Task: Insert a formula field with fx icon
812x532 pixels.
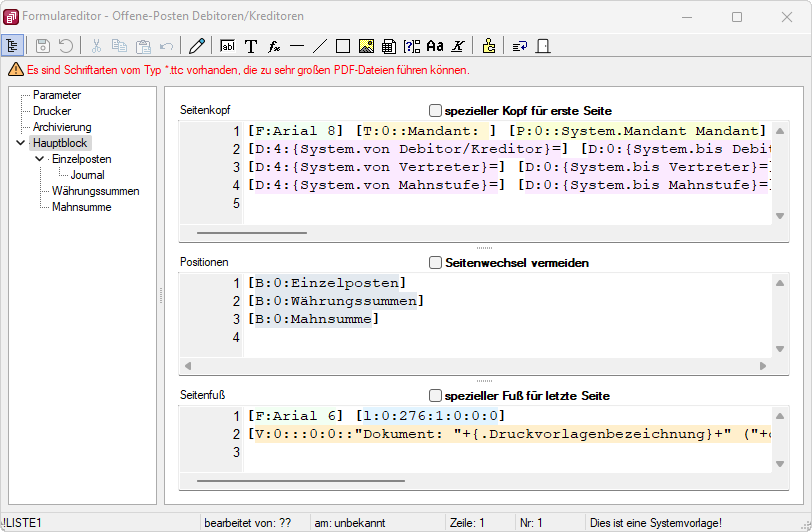Action: [274, 46]
